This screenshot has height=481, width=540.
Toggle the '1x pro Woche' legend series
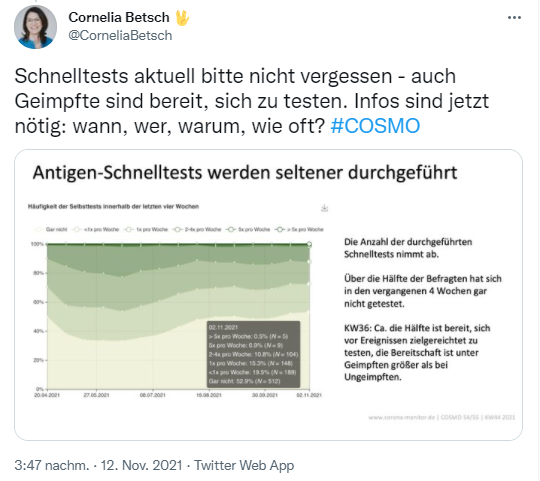pyautogui.click(x=146, y=229)
